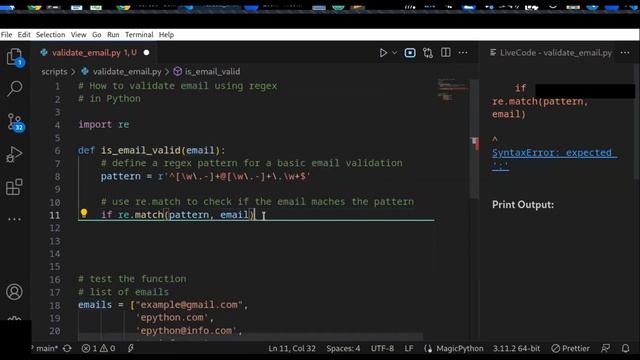Click the minimap code overview
This screenshot has height=360, width=640.
452,89
